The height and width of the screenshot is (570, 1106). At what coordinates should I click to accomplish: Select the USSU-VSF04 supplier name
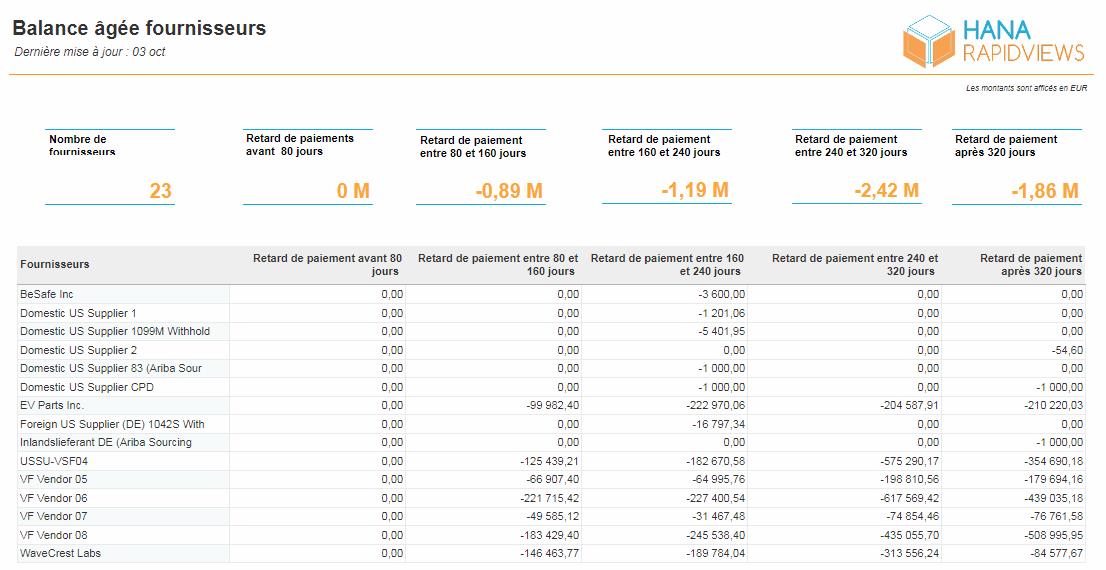point(53,461)
